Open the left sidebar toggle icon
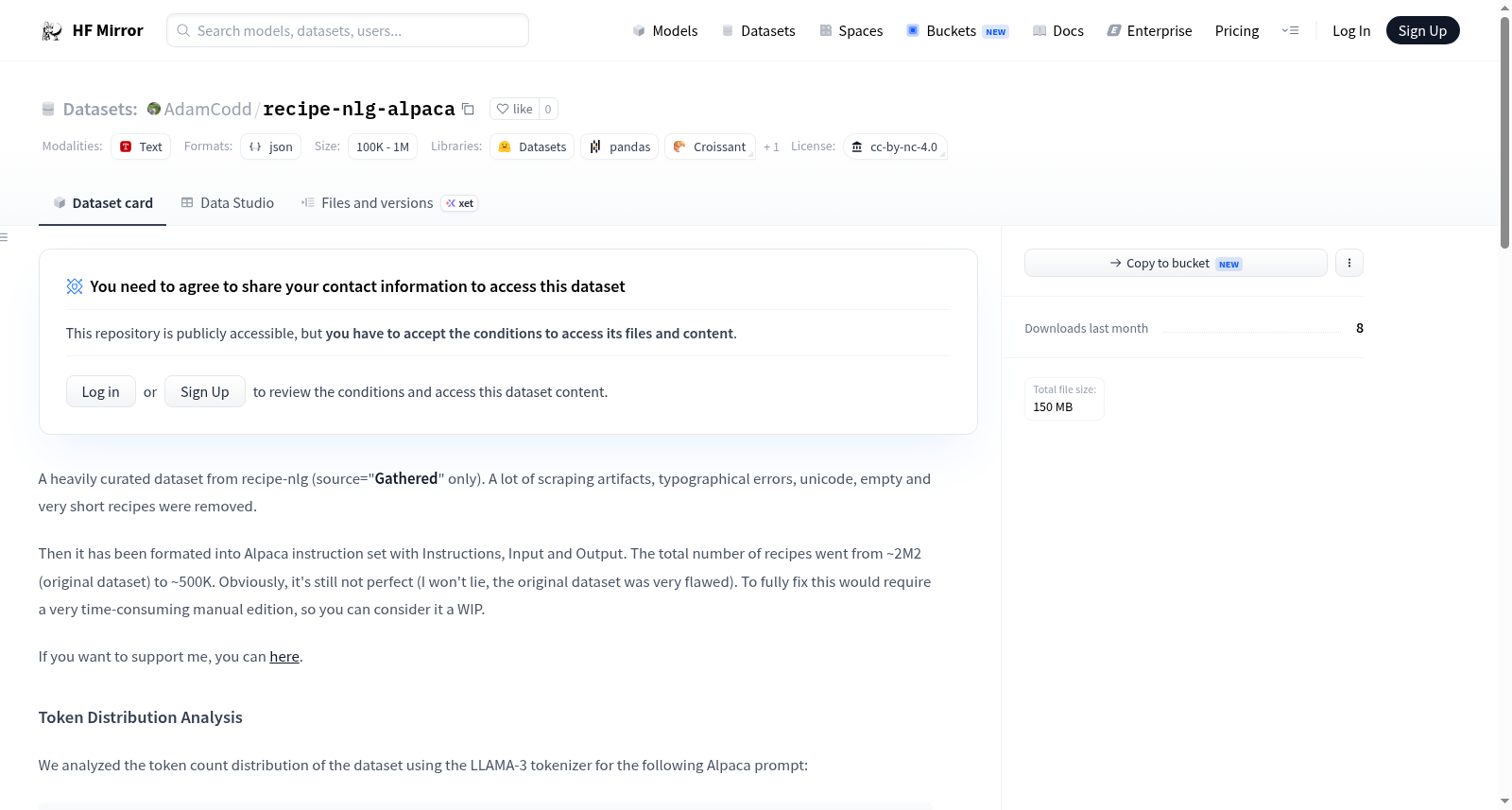The image size is (1512, 810). pos(4,237)
